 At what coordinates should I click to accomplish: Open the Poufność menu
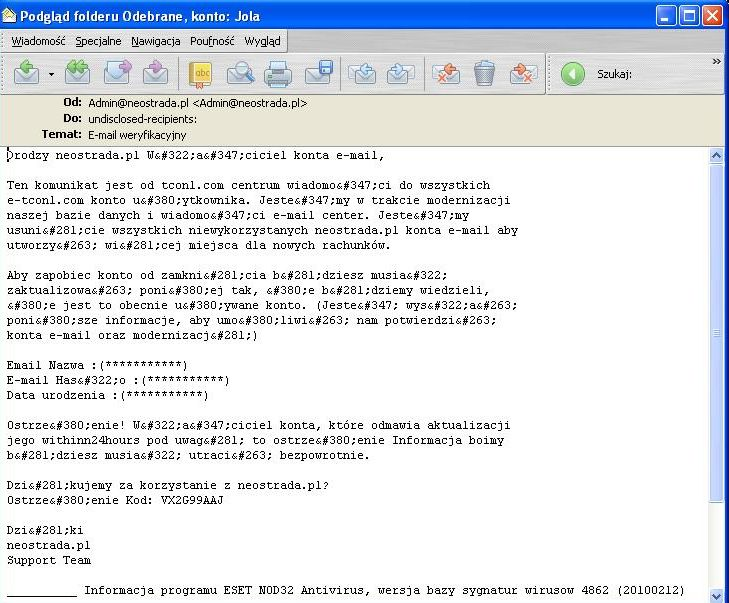(x=212, y=41)
